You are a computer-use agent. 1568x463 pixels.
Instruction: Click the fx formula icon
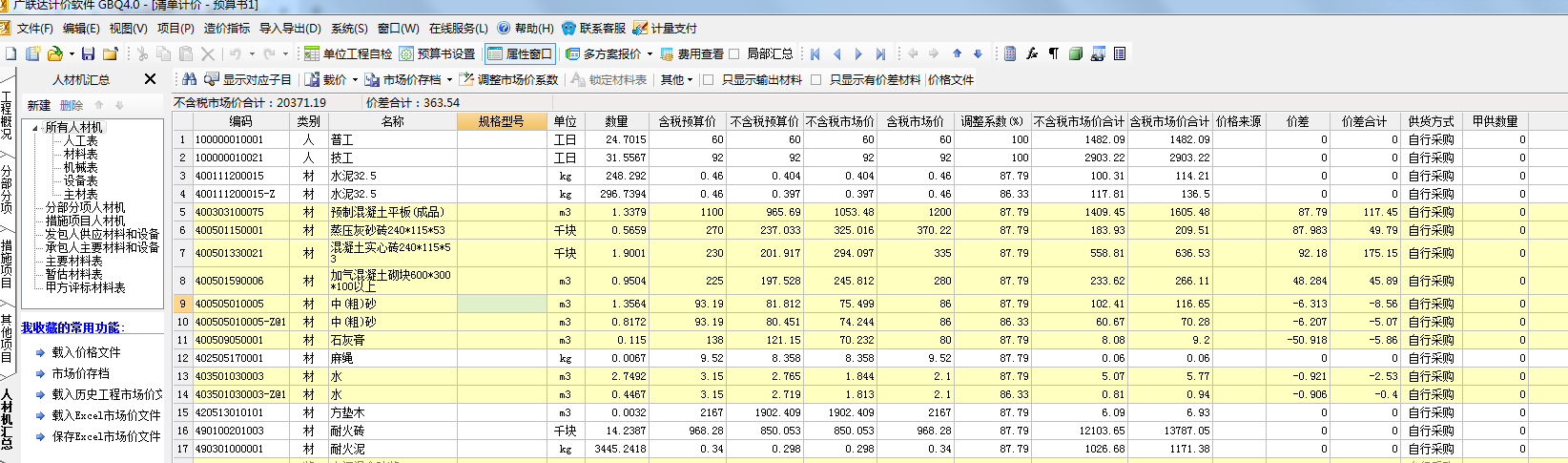tap(1032, 53)
